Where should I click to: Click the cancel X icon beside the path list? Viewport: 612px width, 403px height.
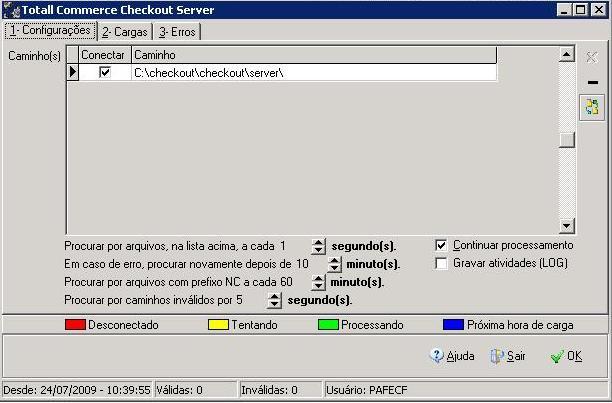(592, 58)
